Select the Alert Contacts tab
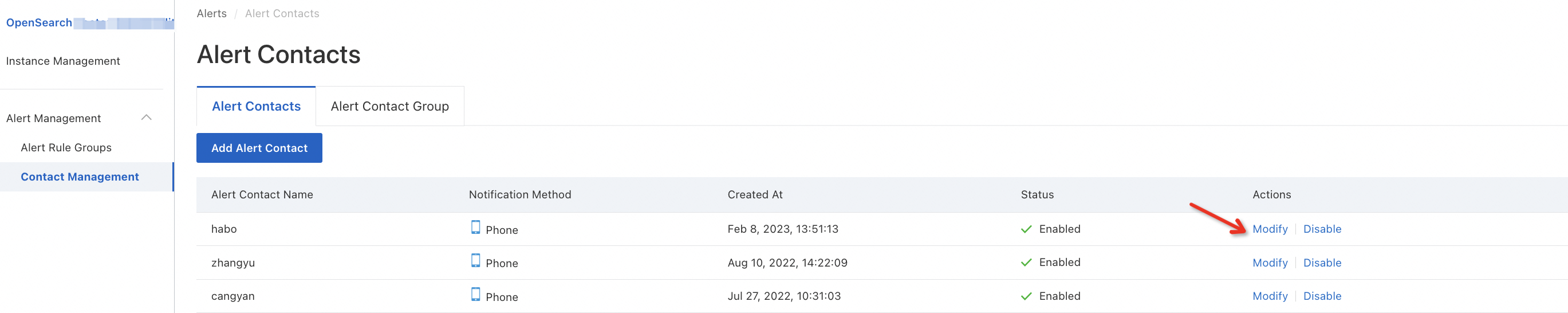Screen dimensions: 1568x313 [256, 106]
